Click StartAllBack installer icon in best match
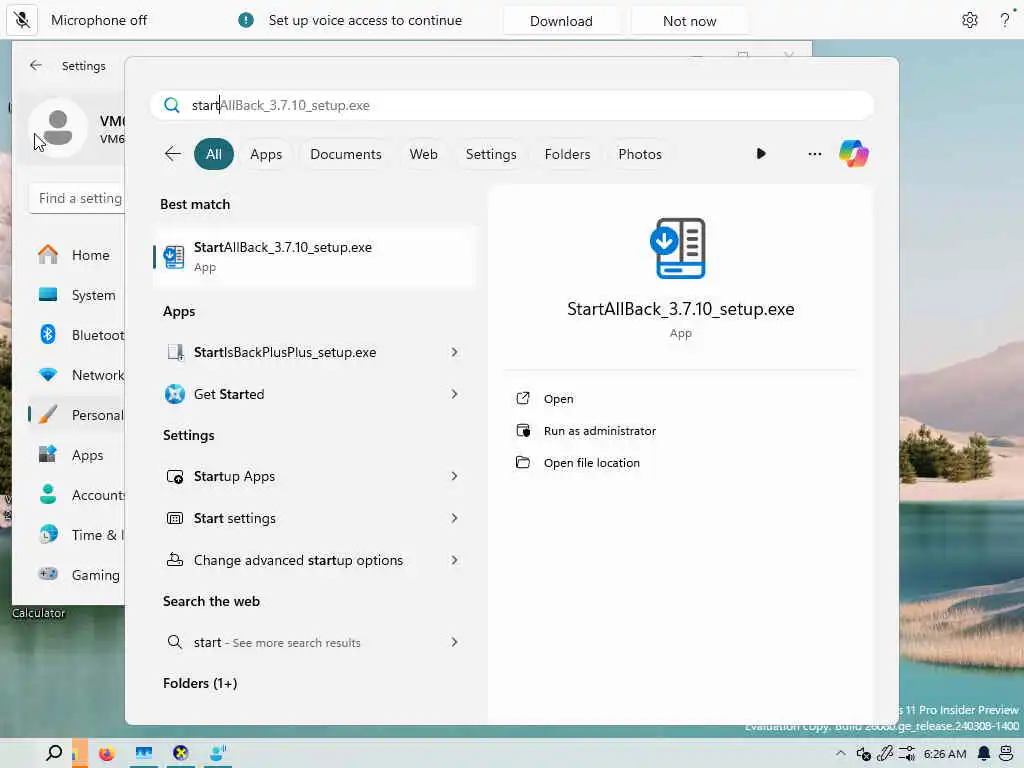Image resolution: width=1024 pixels, height=768 pixels. coord(174,257)
